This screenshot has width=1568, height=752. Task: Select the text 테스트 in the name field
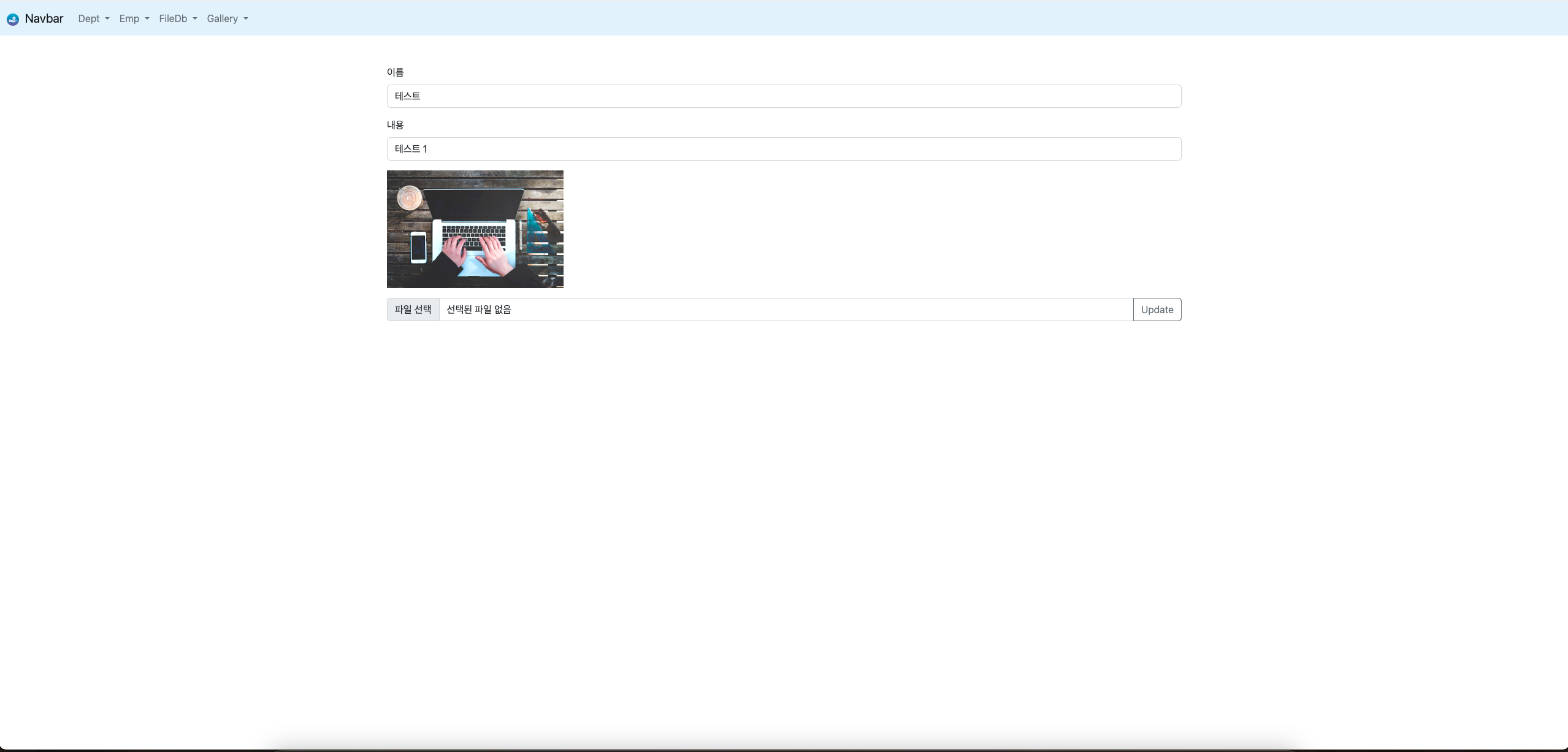[407, 96]
